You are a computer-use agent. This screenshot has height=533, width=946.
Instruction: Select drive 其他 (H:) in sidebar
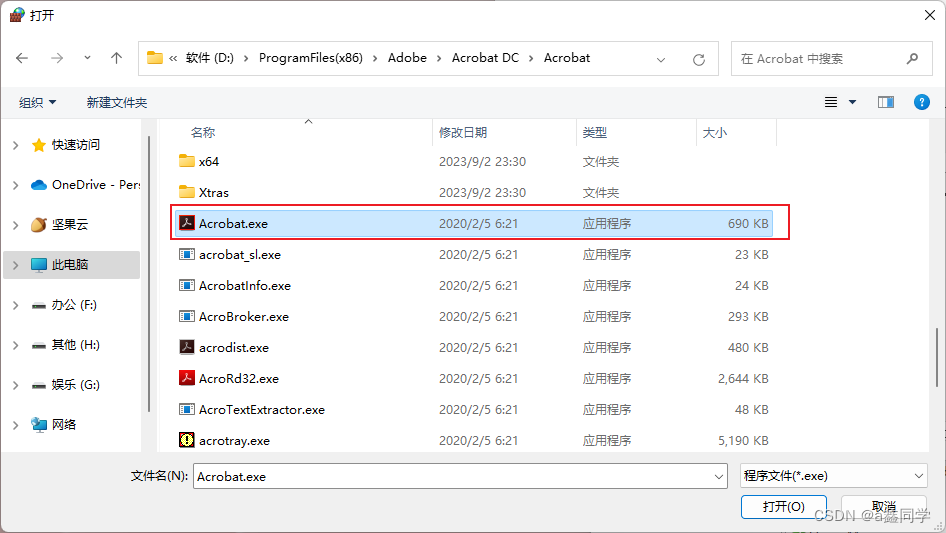75,345
